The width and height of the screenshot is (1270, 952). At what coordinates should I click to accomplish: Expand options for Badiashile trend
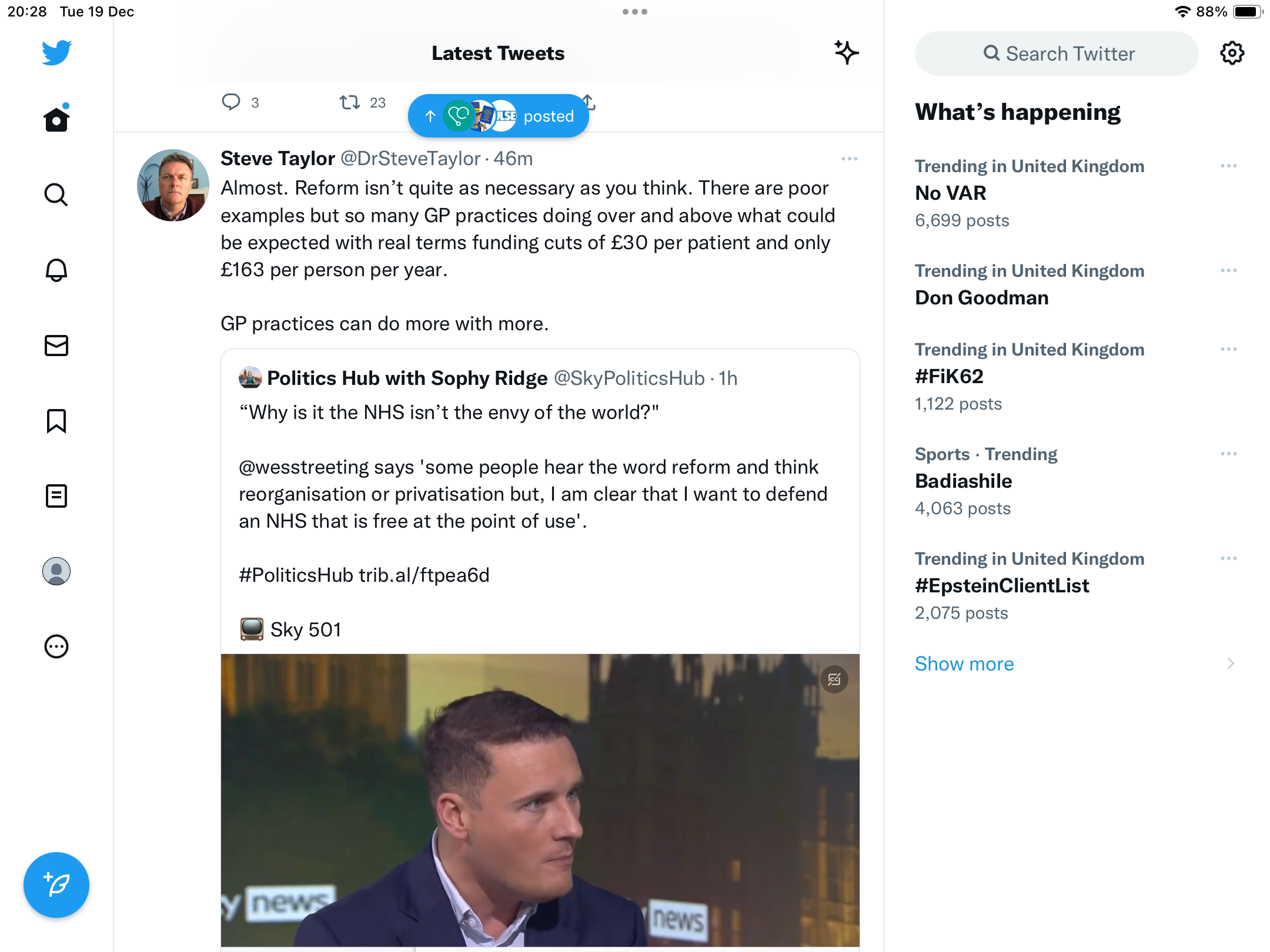pos(1229,454)
